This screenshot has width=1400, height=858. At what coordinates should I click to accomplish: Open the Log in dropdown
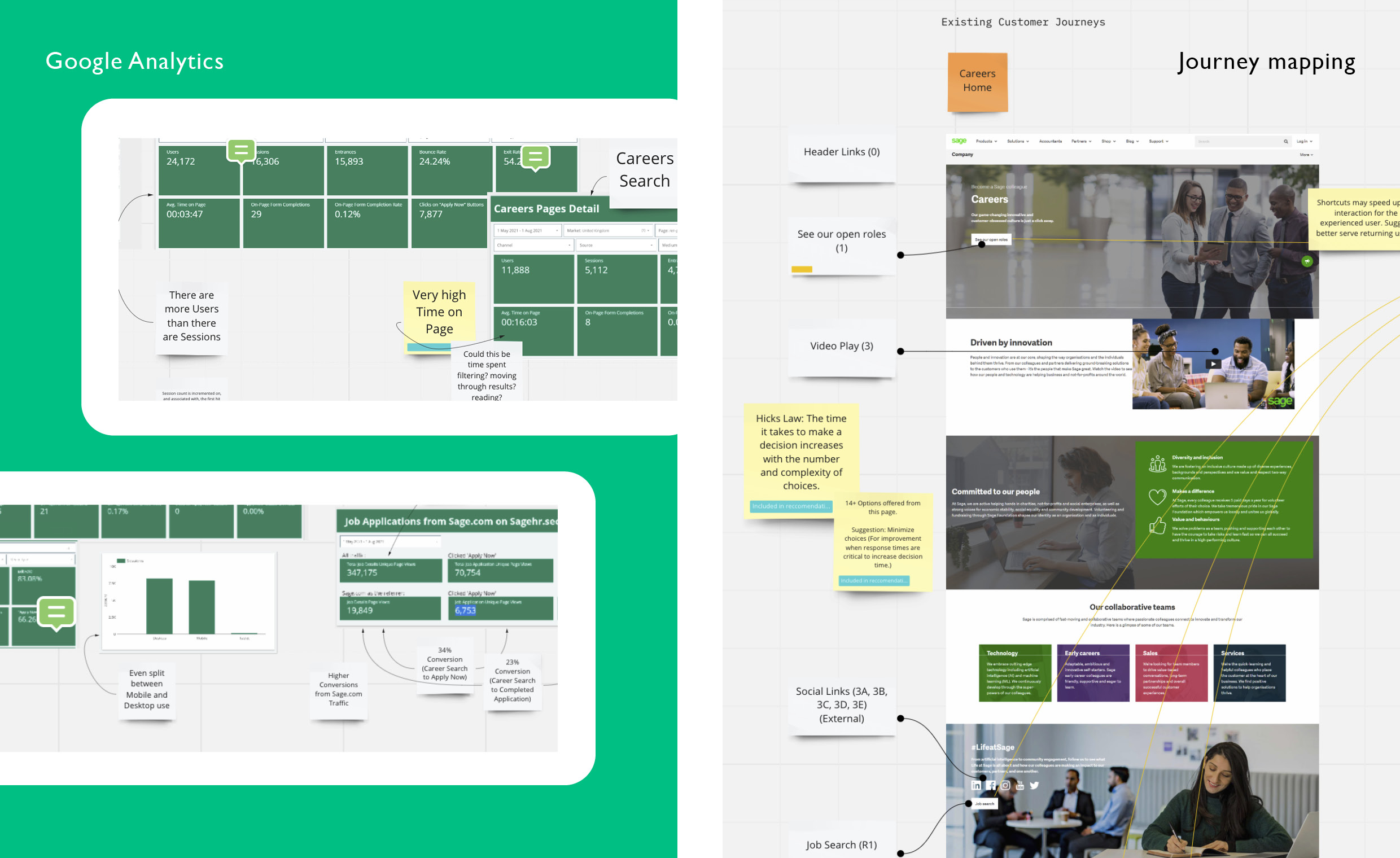tap(1304, 142)
